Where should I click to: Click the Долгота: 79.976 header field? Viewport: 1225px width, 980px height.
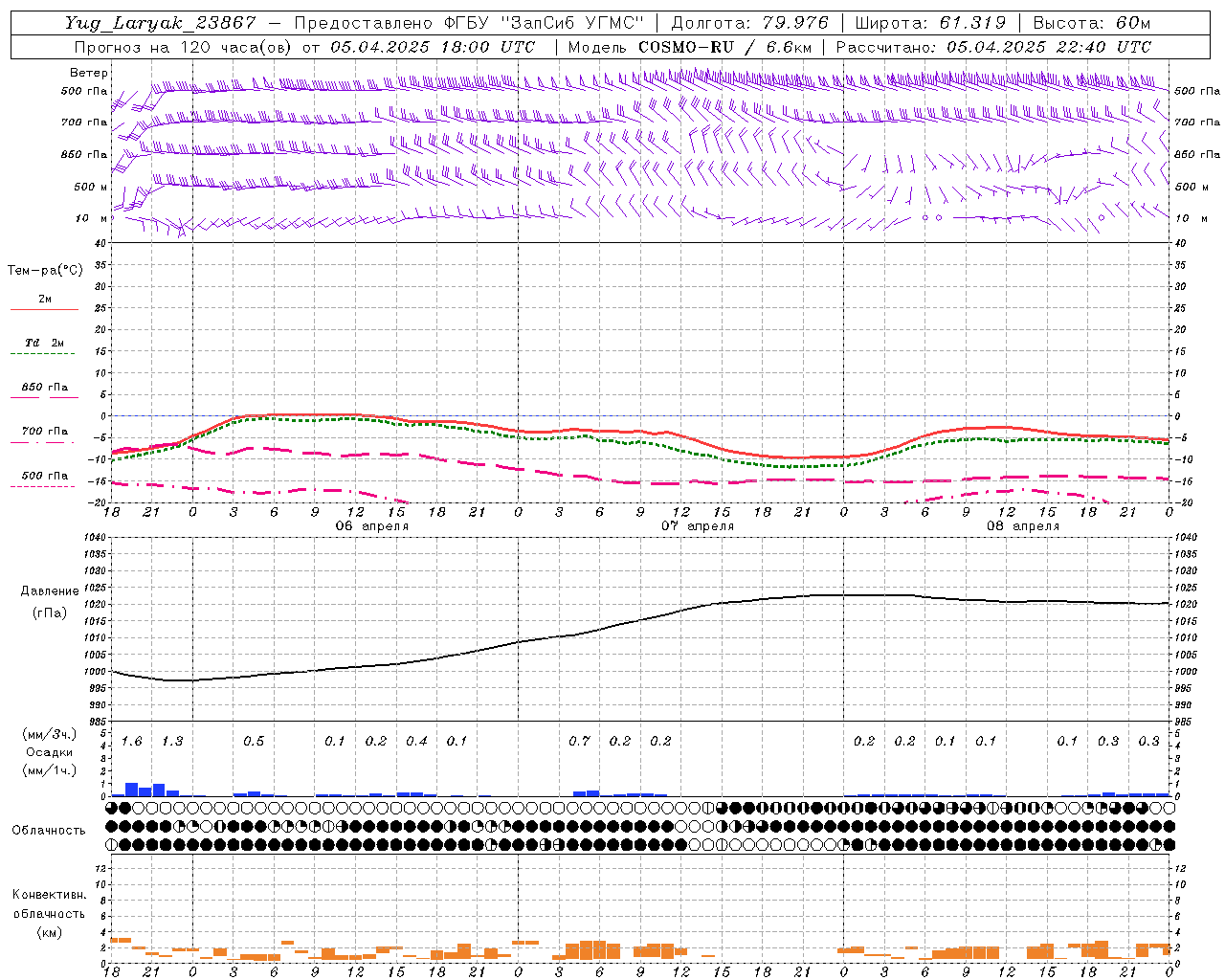(x=749, y=23)
